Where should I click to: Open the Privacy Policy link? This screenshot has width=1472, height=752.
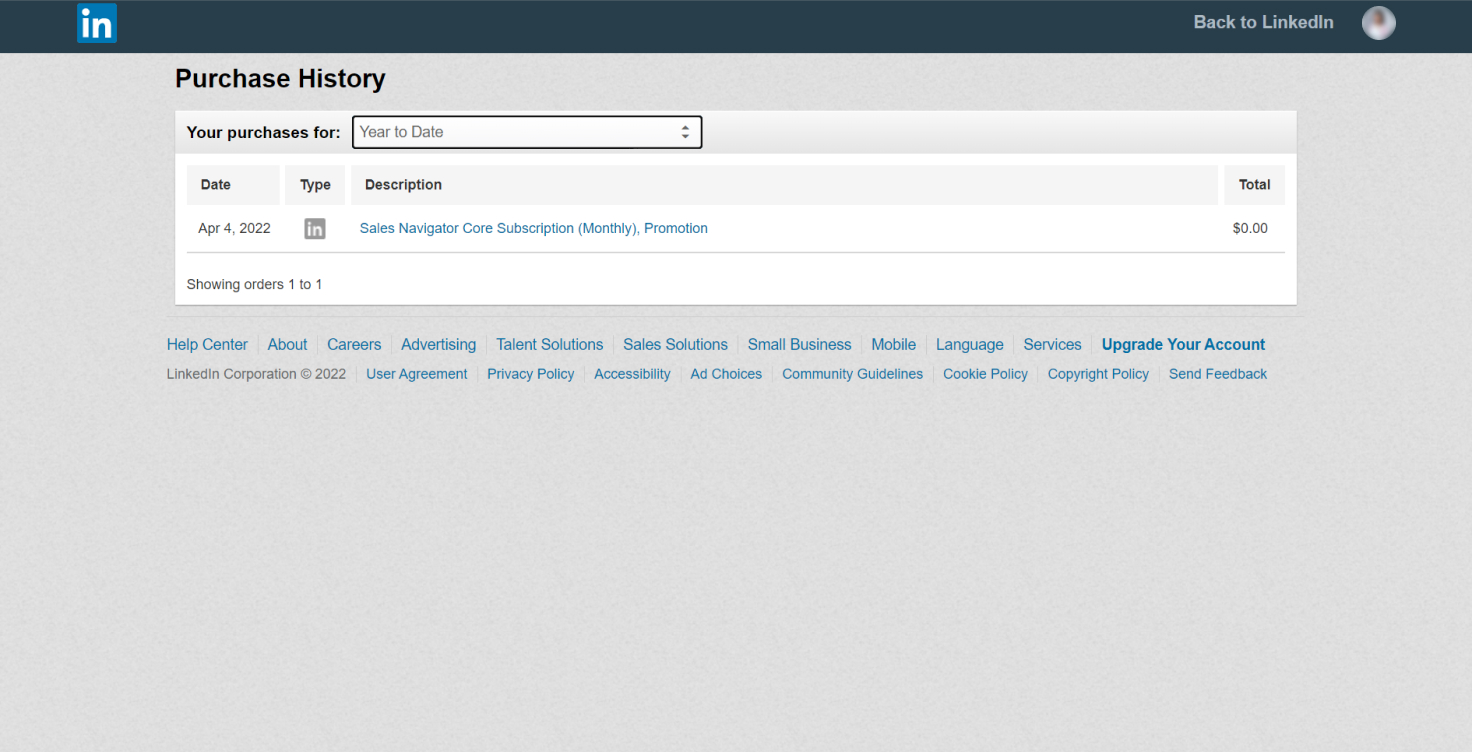click(530, 374)
